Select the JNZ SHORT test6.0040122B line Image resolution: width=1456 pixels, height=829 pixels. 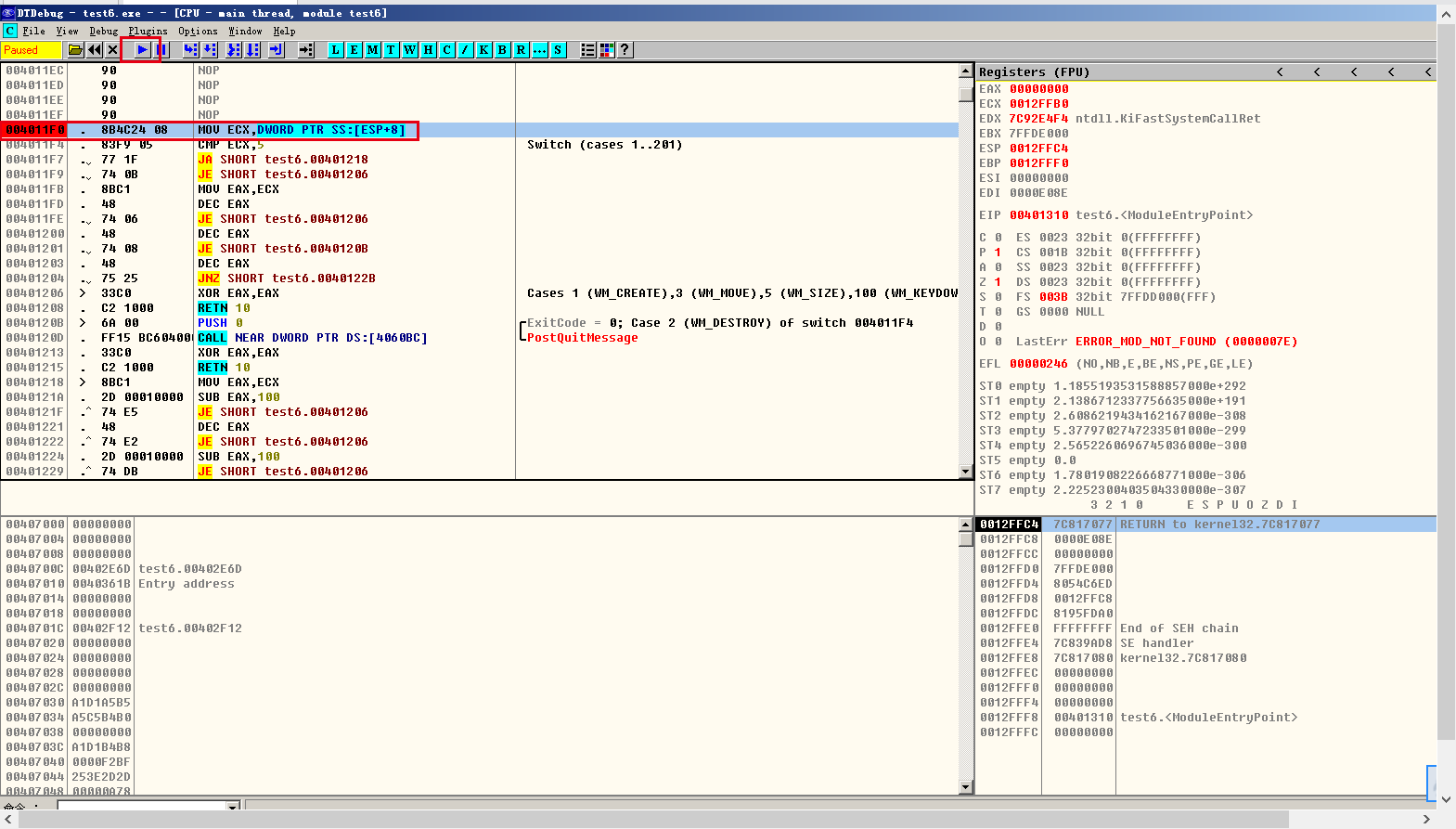[x=287, y=278]
